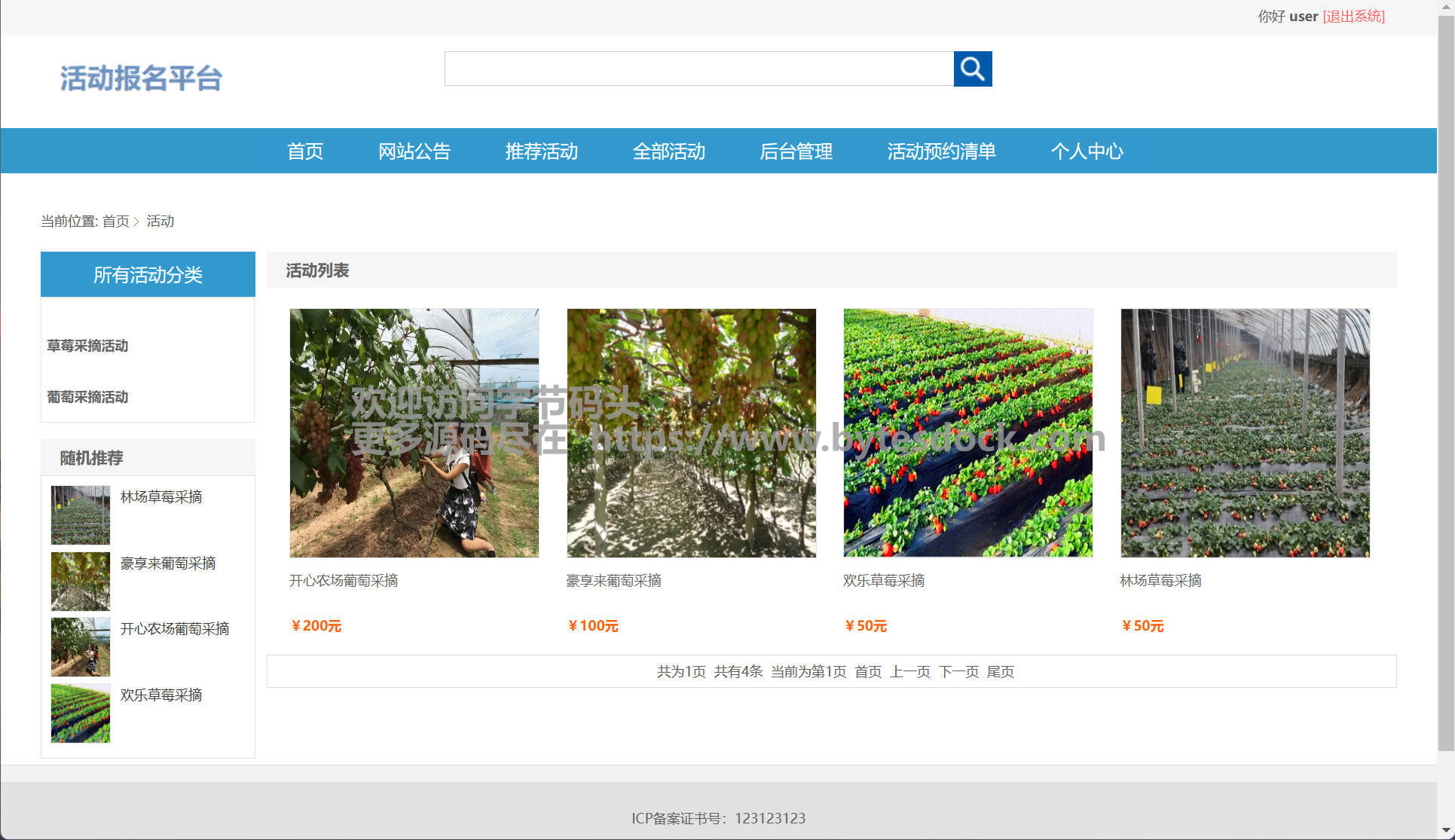The image size is (1455, 840).
Task: Click 下一页 pagination link
Action: pos(958,671)
